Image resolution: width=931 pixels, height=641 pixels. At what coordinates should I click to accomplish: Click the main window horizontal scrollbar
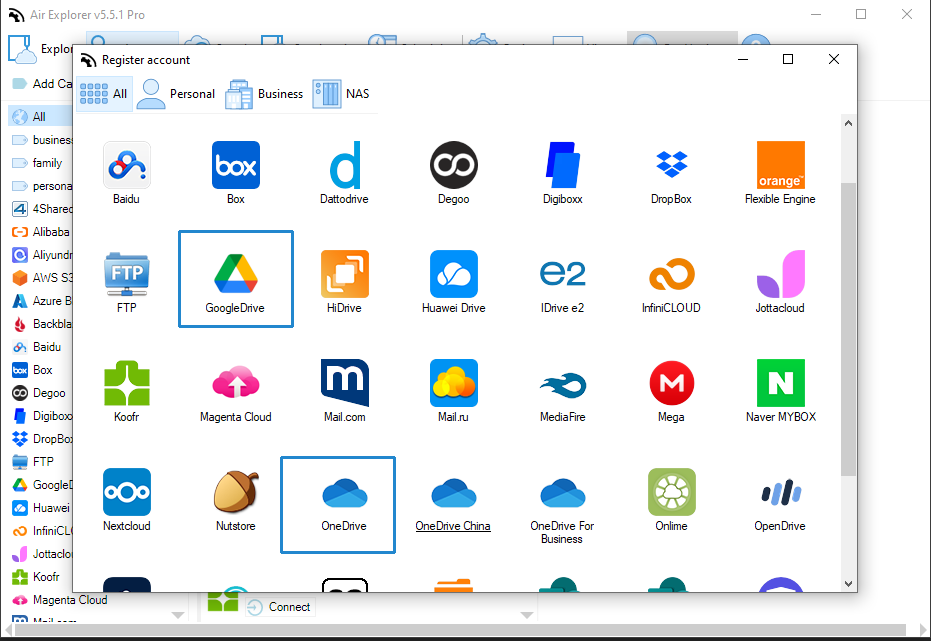pos(460,630)
